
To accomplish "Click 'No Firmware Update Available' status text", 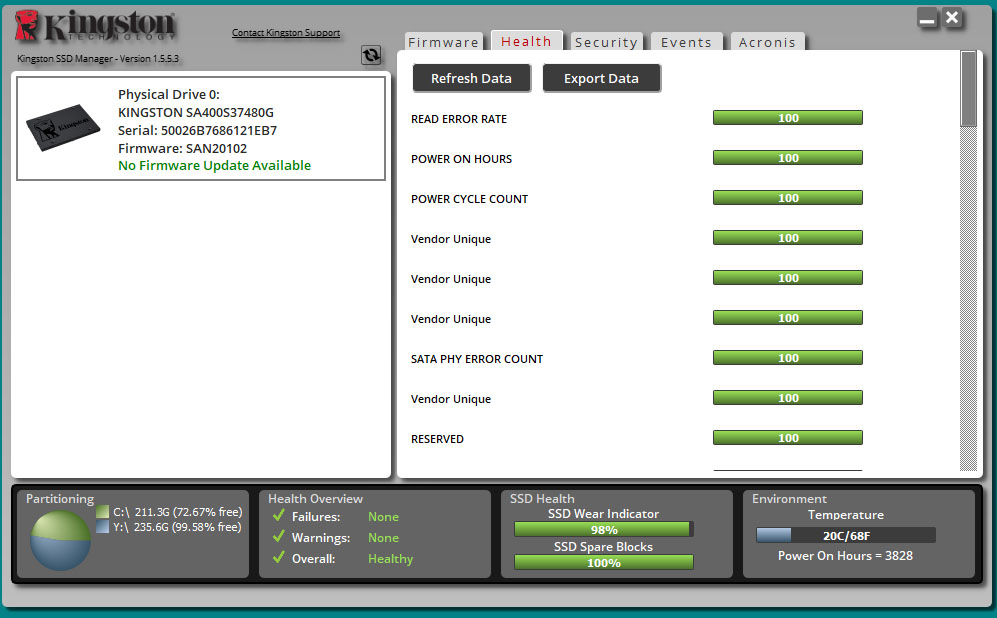I will point(214,165).
